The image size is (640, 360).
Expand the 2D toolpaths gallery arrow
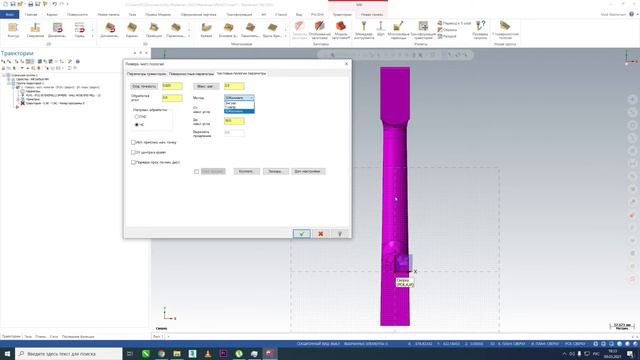[x=93, y=36]
